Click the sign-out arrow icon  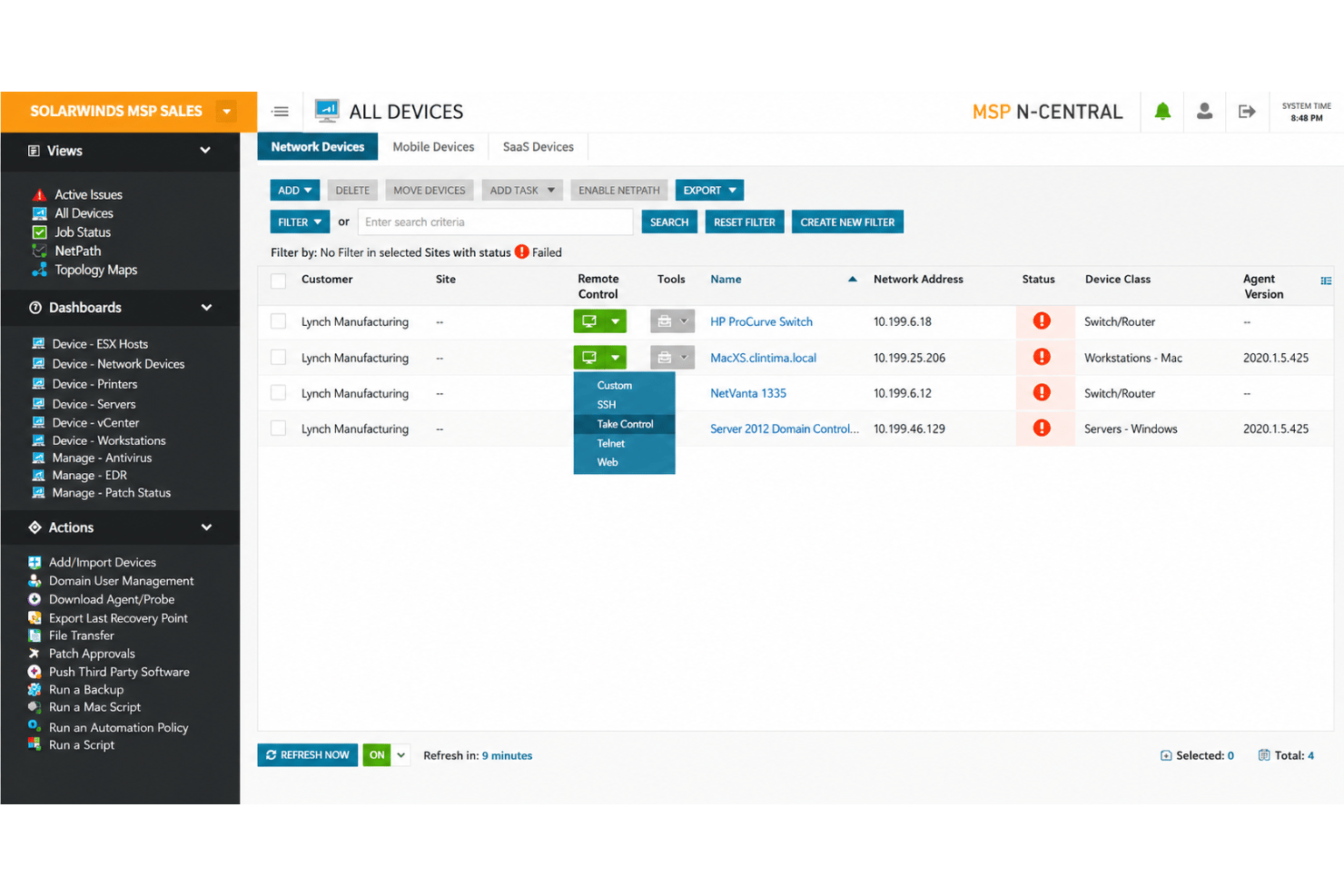point(1247,111)
